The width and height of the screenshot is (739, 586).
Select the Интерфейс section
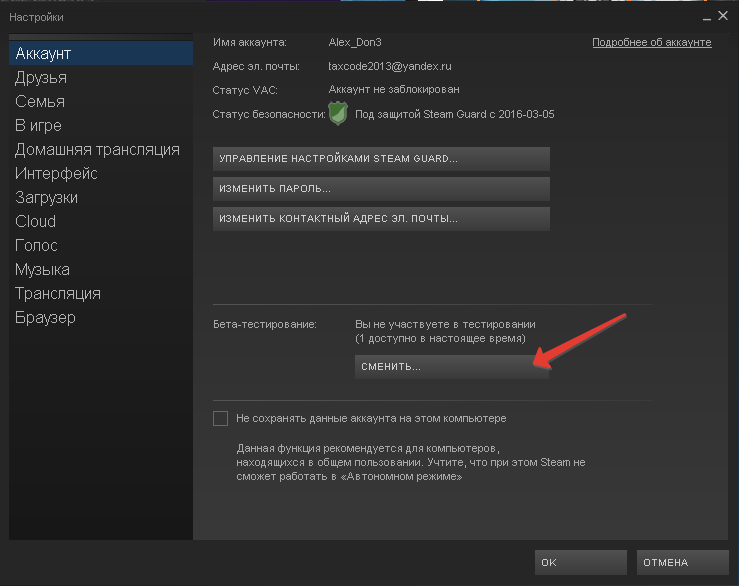click(x=55, y=173)
